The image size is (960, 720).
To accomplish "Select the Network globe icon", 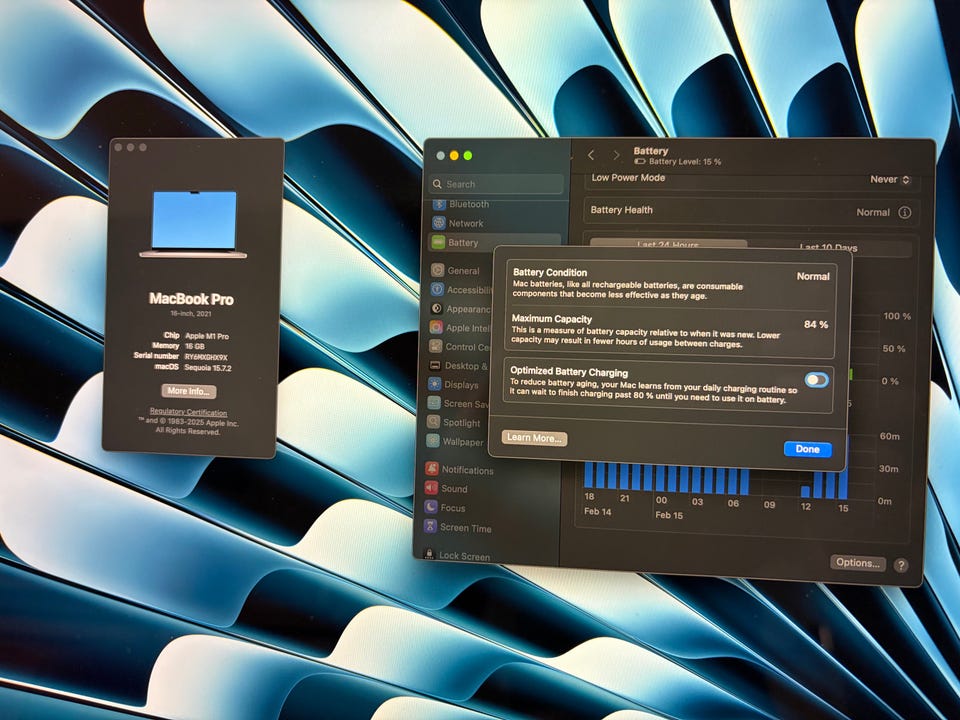I will pos(438,223).
